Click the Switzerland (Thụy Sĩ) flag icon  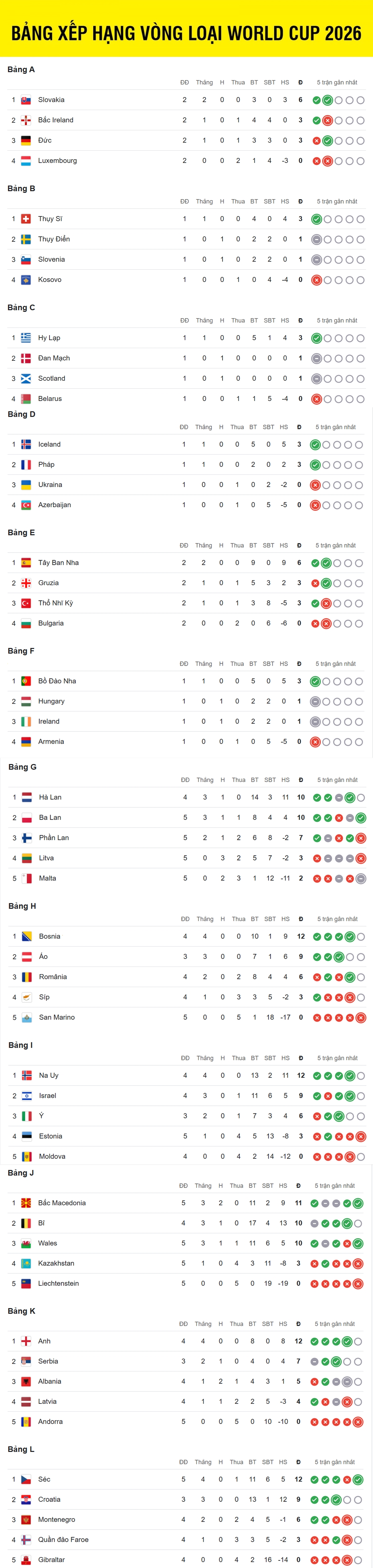26,219
